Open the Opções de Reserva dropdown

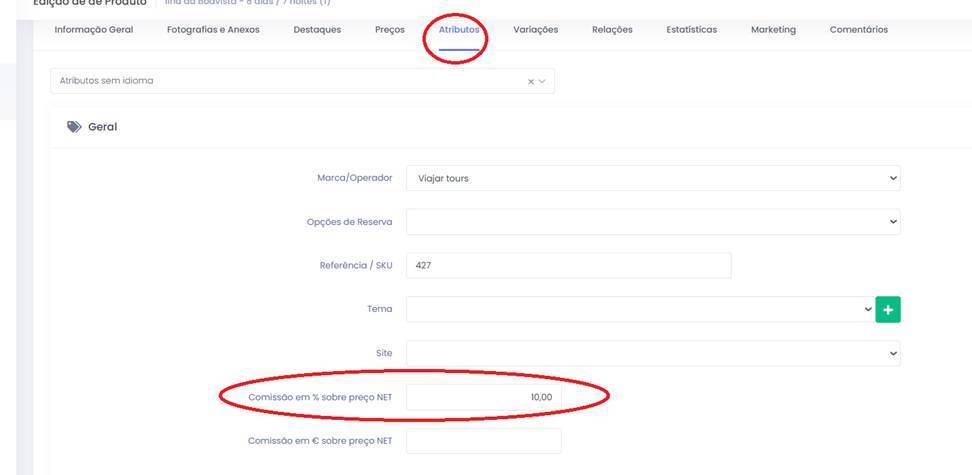(x=652, y=222)
